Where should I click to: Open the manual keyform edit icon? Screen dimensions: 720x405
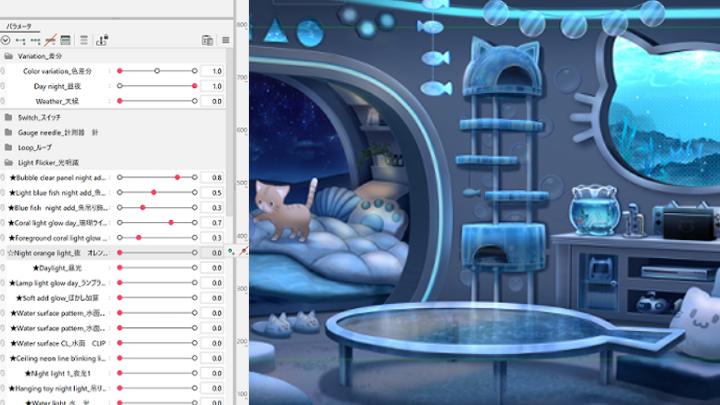66,40
